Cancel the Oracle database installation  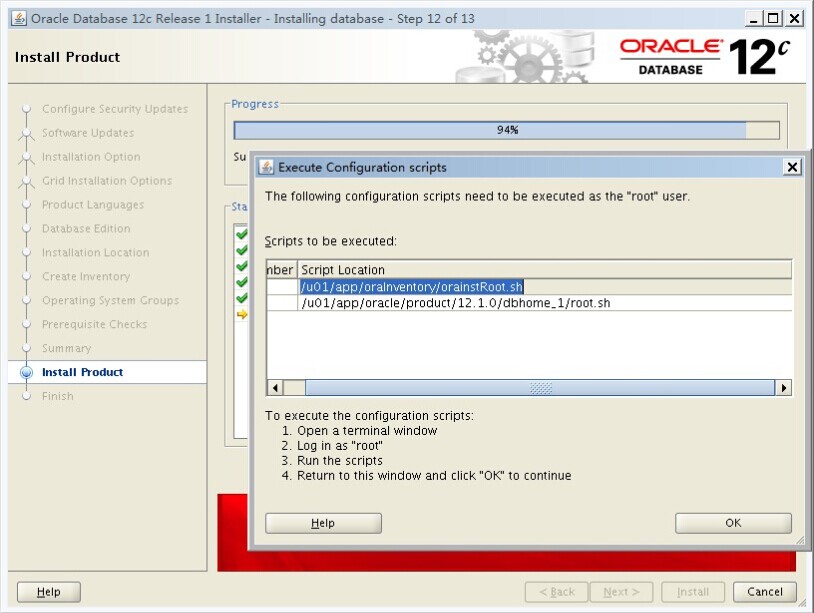pyautogui.click(x=764, y=592)
